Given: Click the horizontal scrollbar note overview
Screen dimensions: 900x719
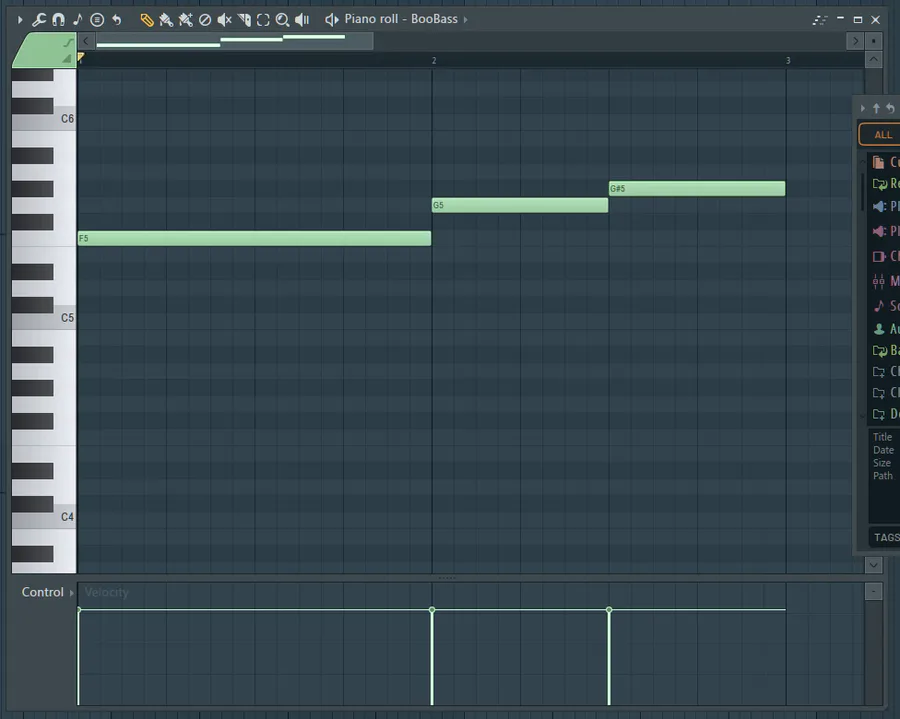Looking at the screenshot, I should coord(234,41).
